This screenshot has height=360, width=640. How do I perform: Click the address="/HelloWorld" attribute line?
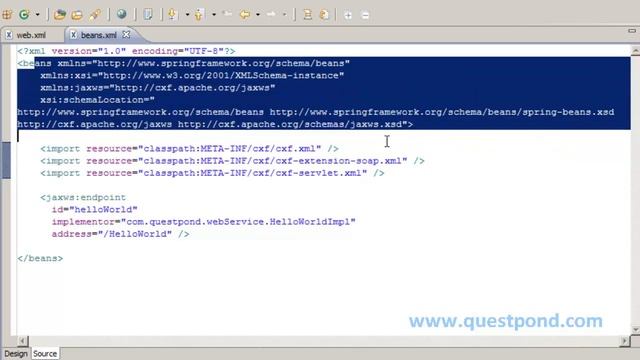(120, 234)
